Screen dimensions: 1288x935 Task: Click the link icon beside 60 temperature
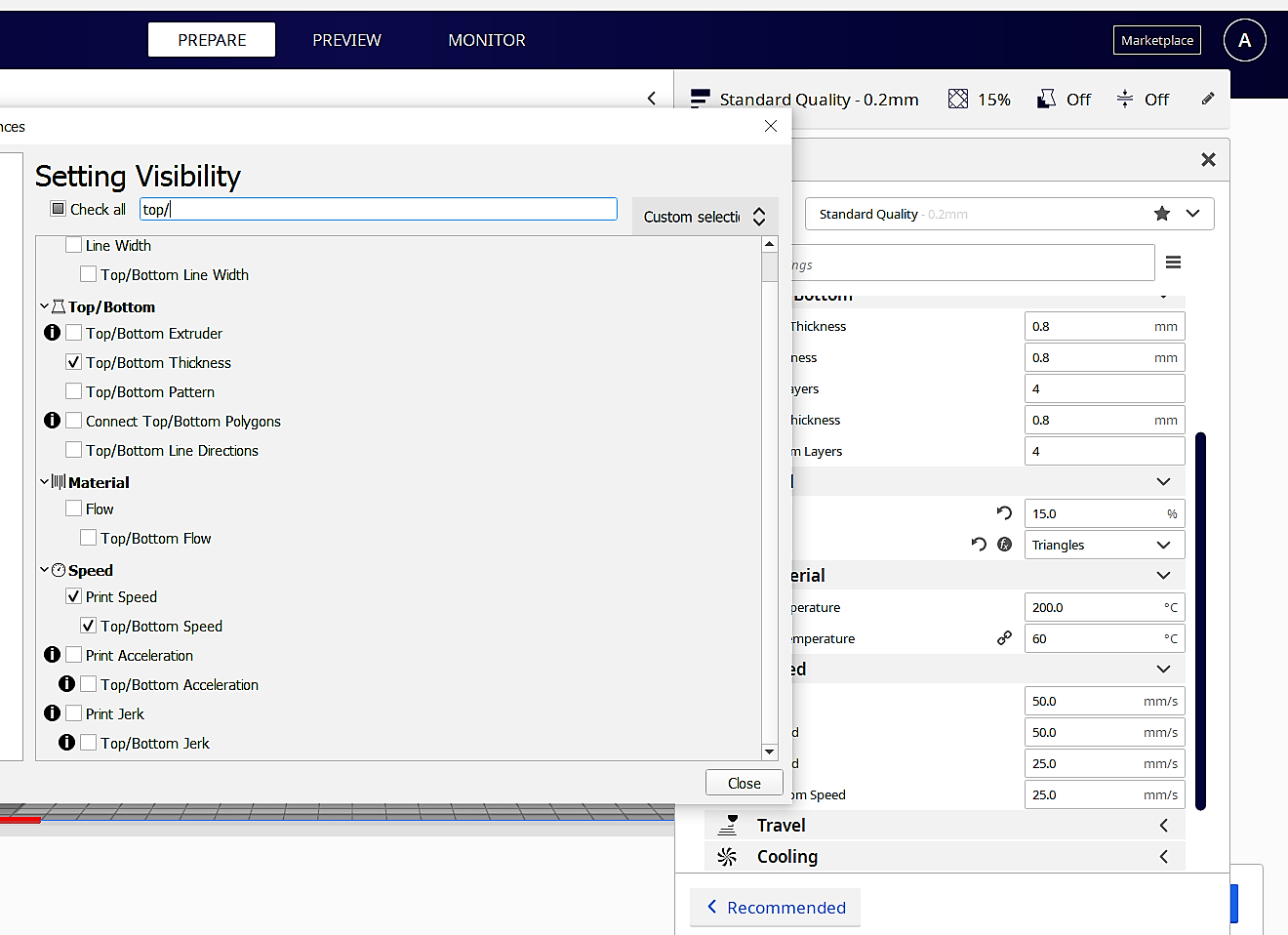[x=1004, y=638]
